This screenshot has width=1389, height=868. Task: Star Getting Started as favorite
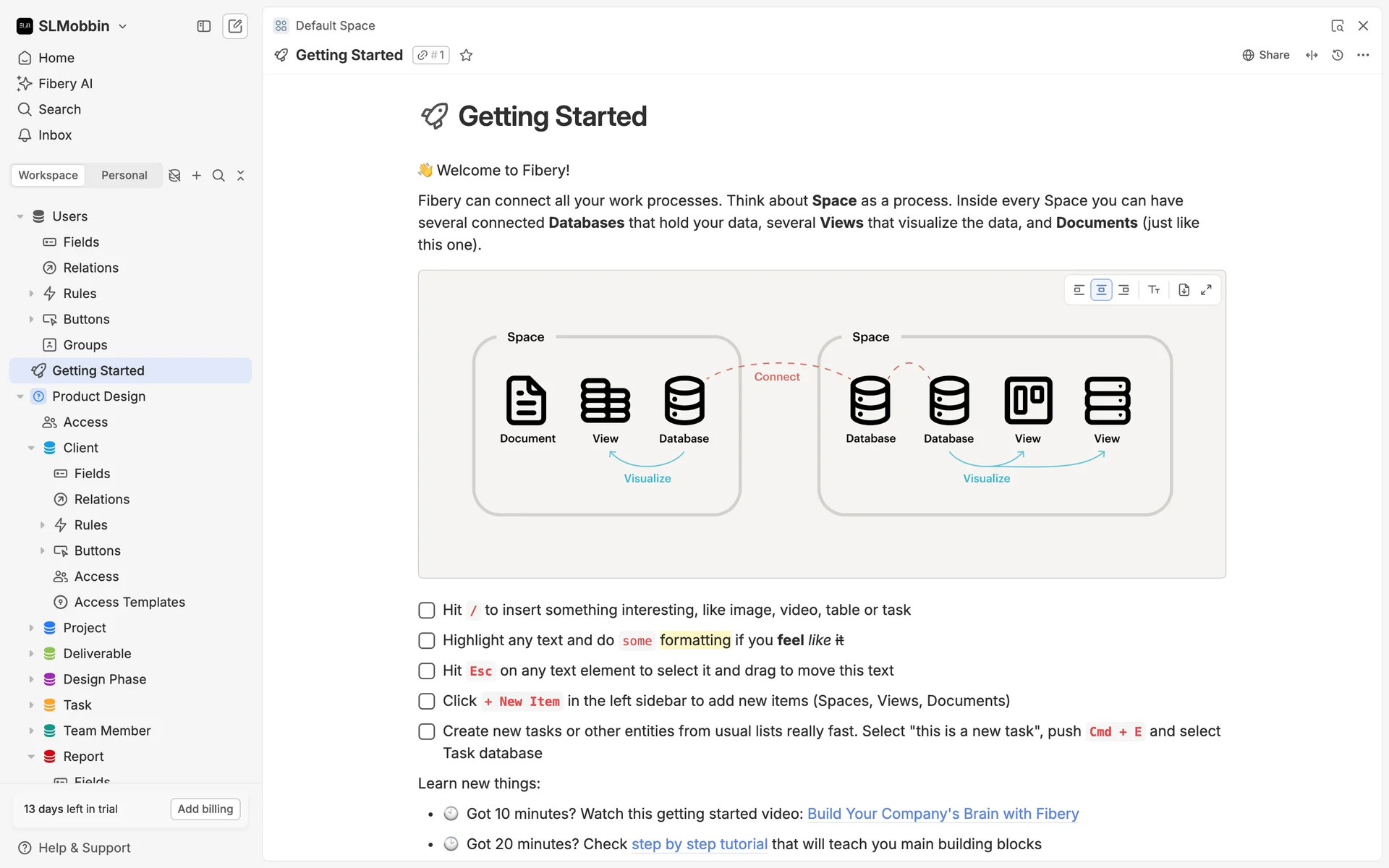pos(467,55)
